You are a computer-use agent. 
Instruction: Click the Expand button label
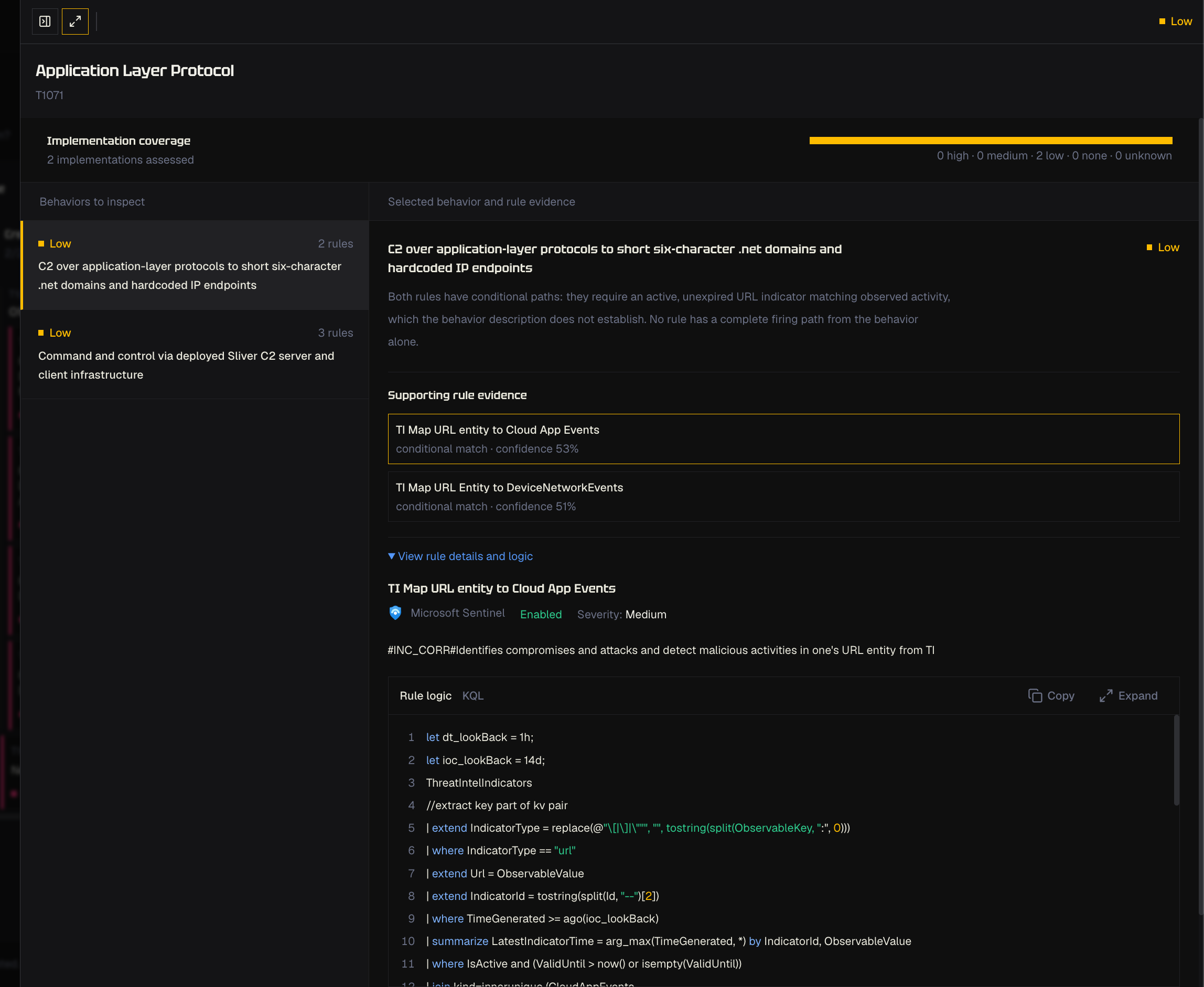[1137, 695]
